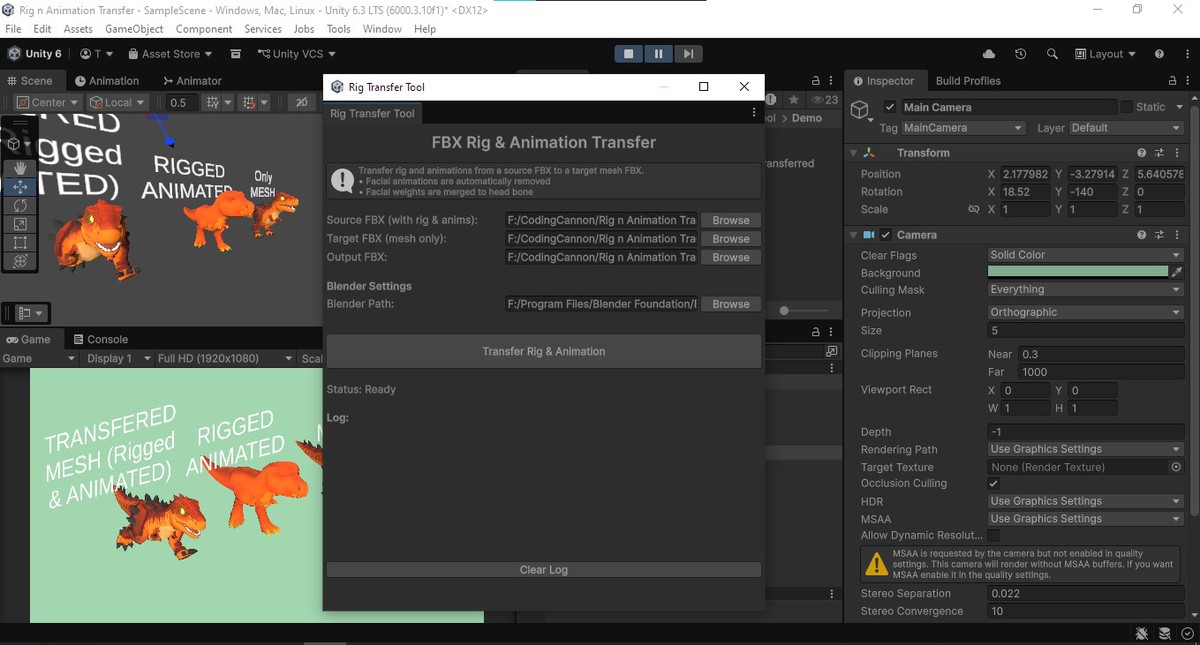Pick Background color with eyedropper
The height and width of the screenshot is (645, 1200).
(1177, 272)
